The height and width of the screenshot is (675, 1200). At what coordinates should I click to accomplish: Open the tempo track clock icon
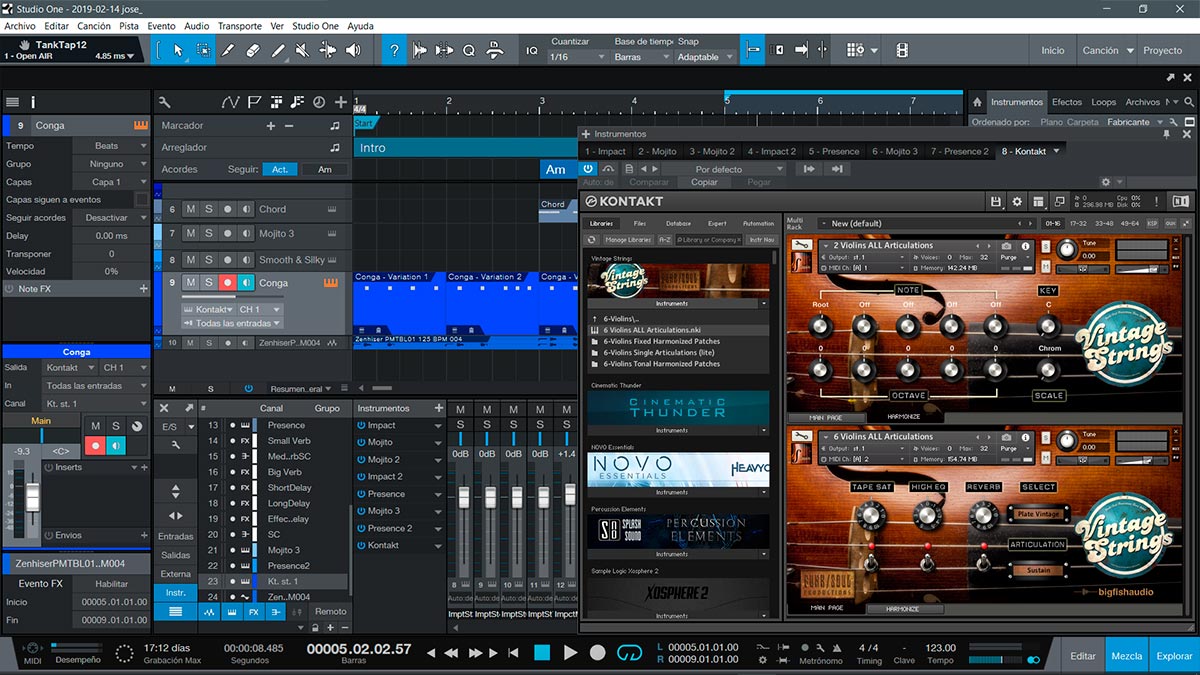pos(319,102)
